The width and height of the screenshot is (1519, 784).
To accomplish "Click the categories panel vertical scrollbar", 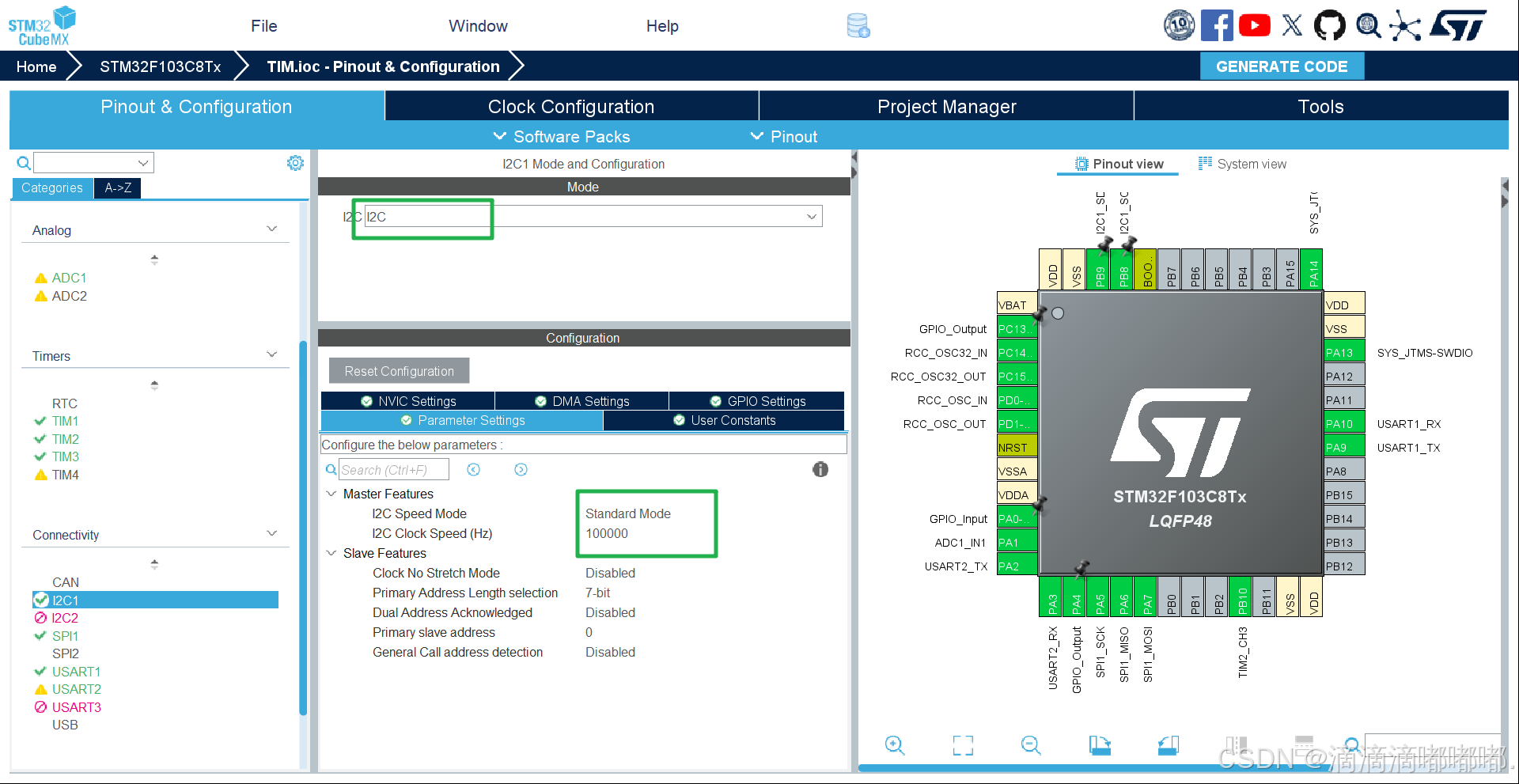I will click(x=302, y=528).
